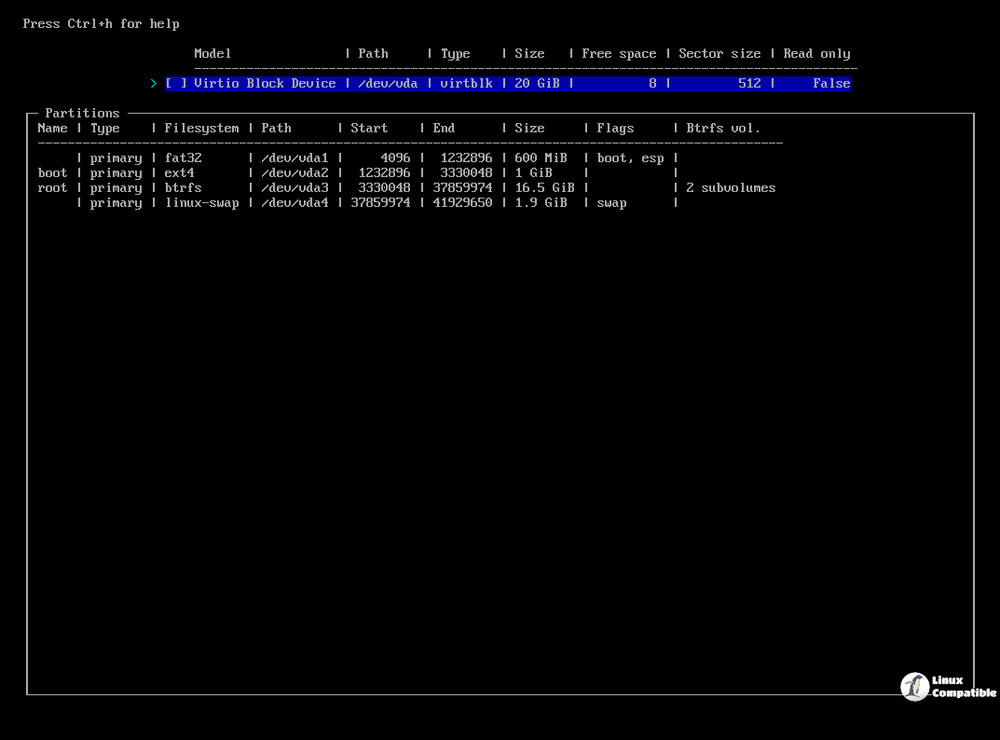Click the Filesystem header in Partitions panel
1000x740 pixels.
click(x=204, y=127)
